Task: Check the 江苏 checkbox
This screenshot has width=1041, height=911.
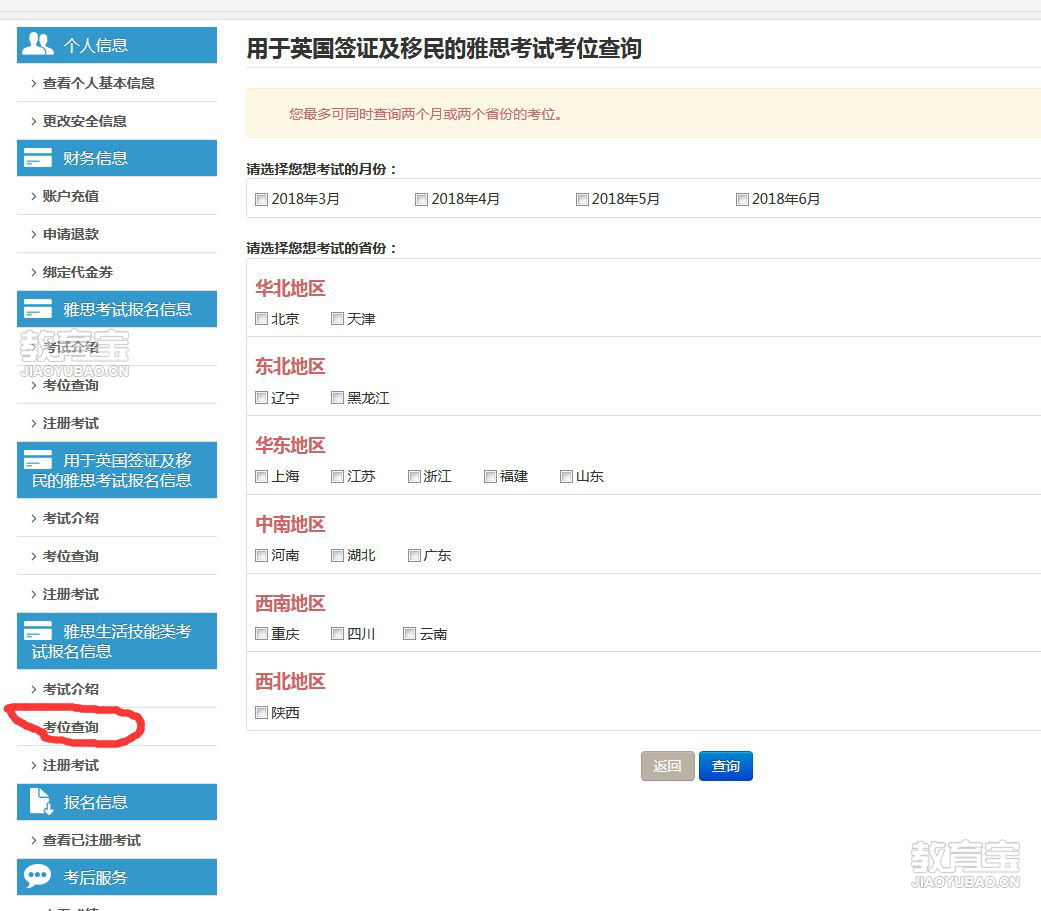Action: [x=337, y=476]
